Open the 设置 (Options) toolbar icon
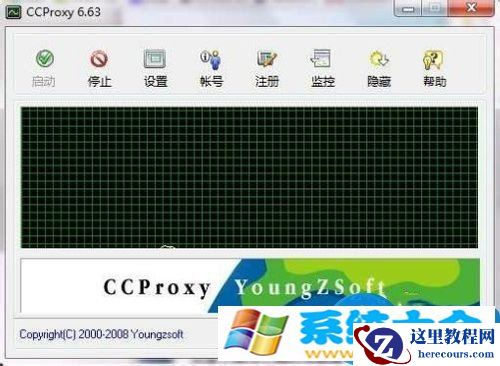Screen dimensions: 500x366 tap(155, 59)
